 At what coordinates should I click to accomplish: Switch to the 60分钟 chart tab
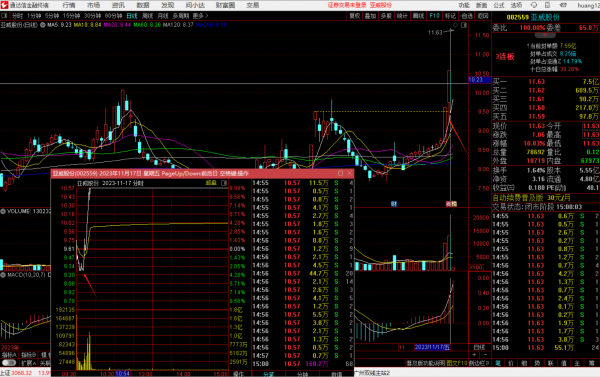(x=113, y=16)
